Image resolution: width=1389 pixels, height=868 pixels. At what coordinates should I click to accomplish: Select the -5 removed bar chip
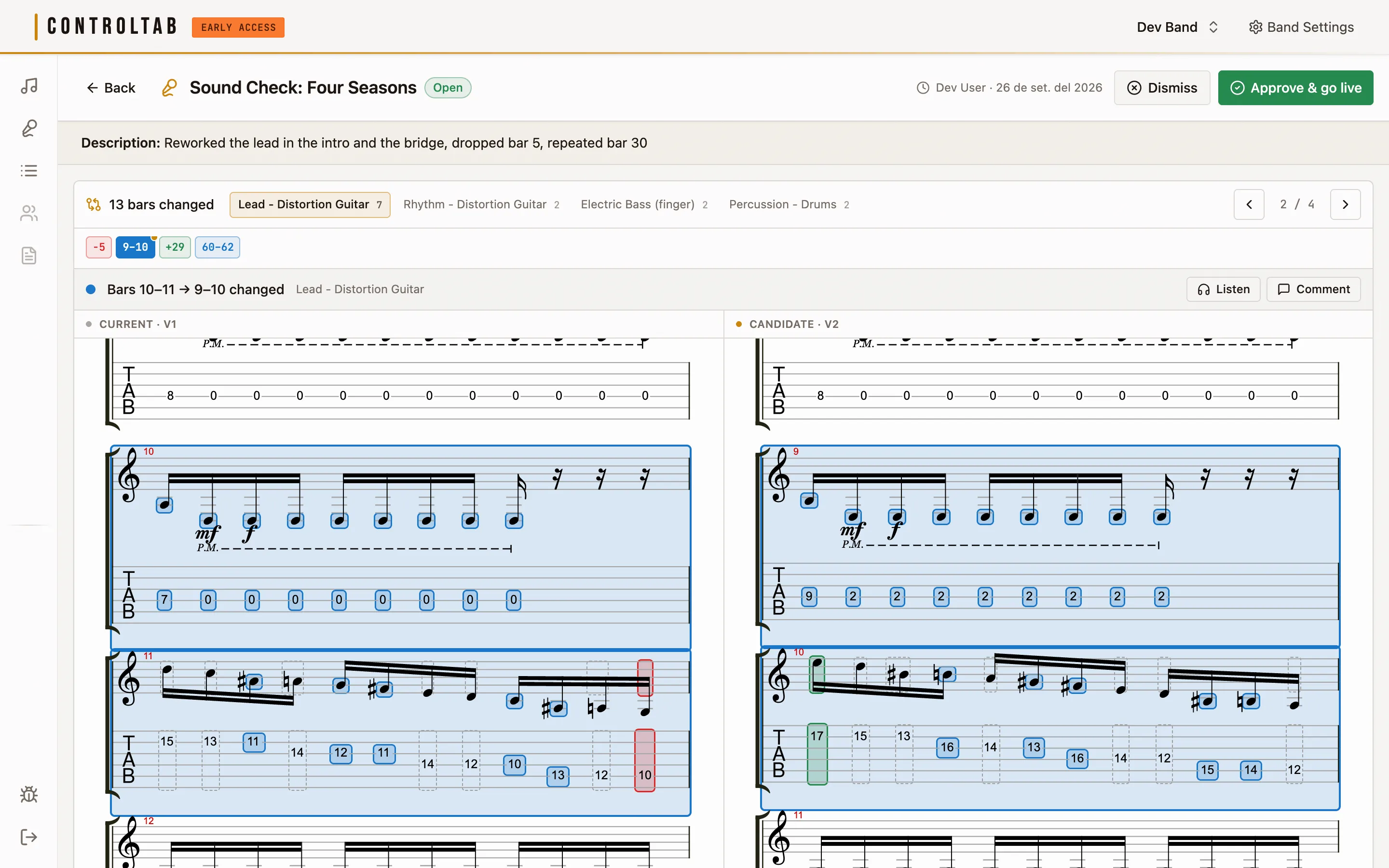coord(99,247)
